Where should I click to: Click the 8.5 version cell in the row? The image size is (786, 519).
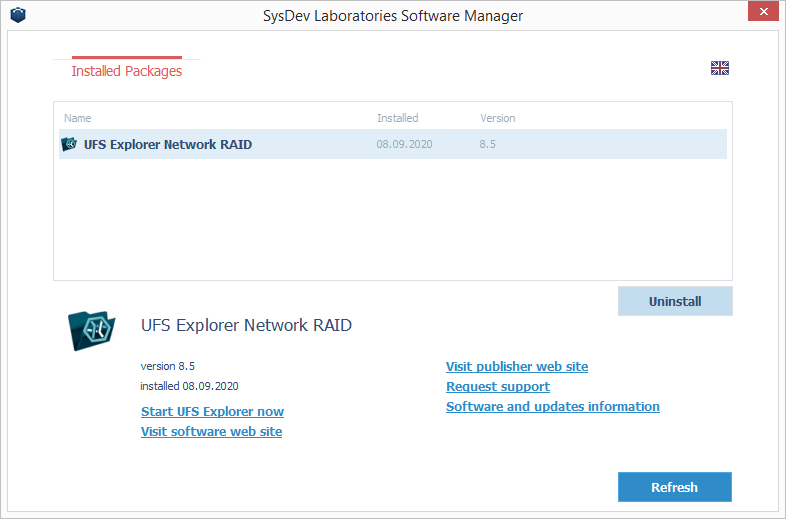click(487, 144)
